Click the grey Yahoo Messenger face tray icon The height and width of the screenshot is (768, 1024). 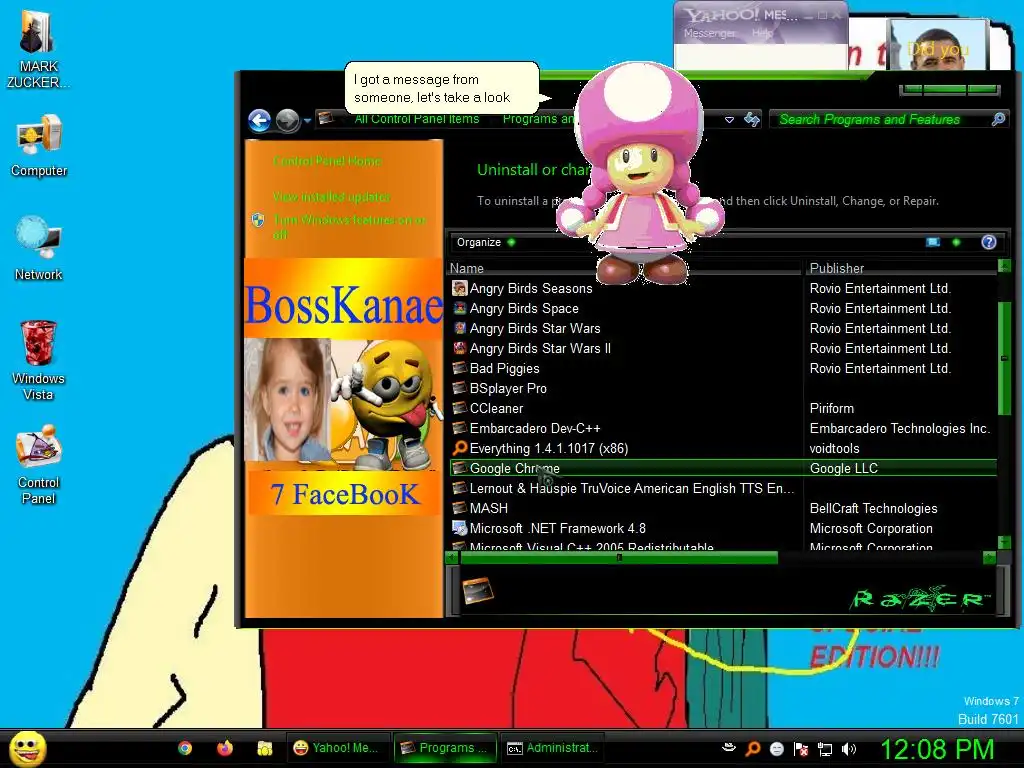pyautogui.click(x=776, y=748)
